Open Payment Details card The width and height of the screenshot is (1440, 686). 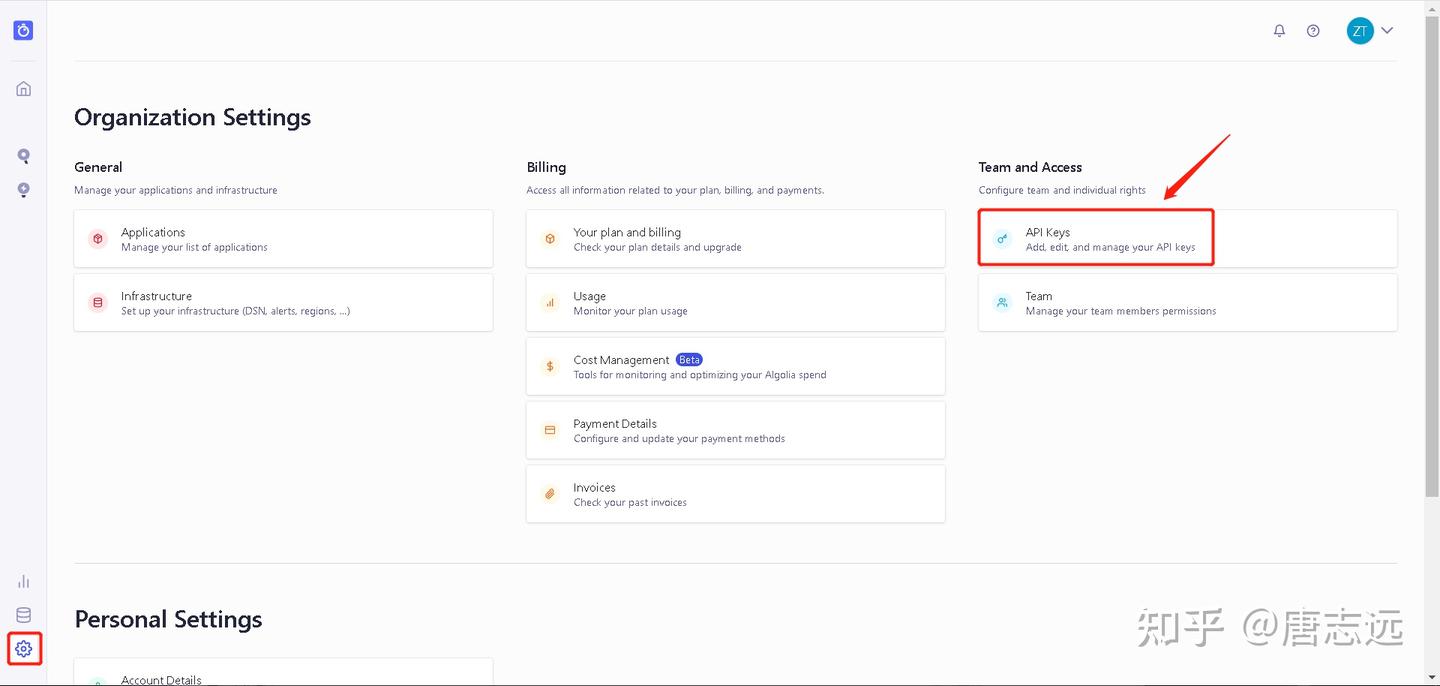[x=735, y=431]
